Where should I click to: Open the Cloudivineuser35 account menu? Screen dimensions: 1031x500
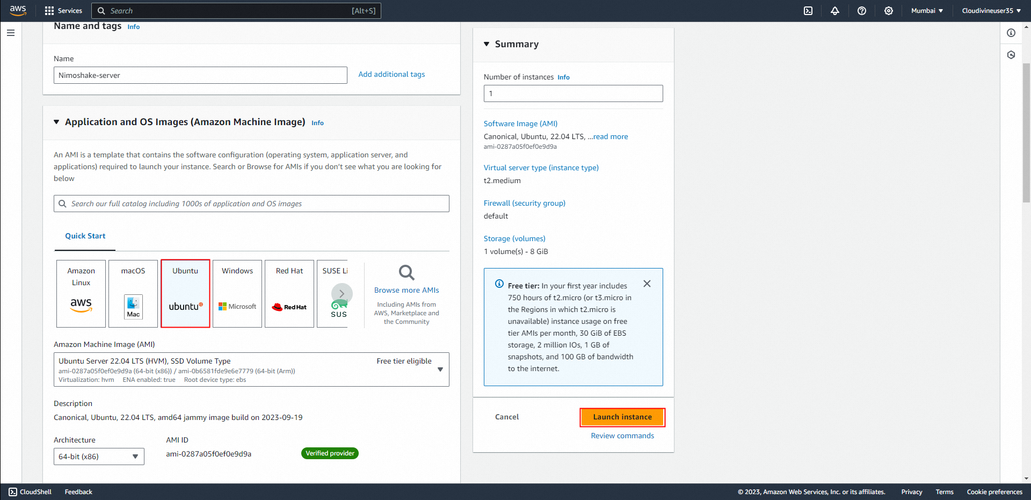tap(992, 11)
